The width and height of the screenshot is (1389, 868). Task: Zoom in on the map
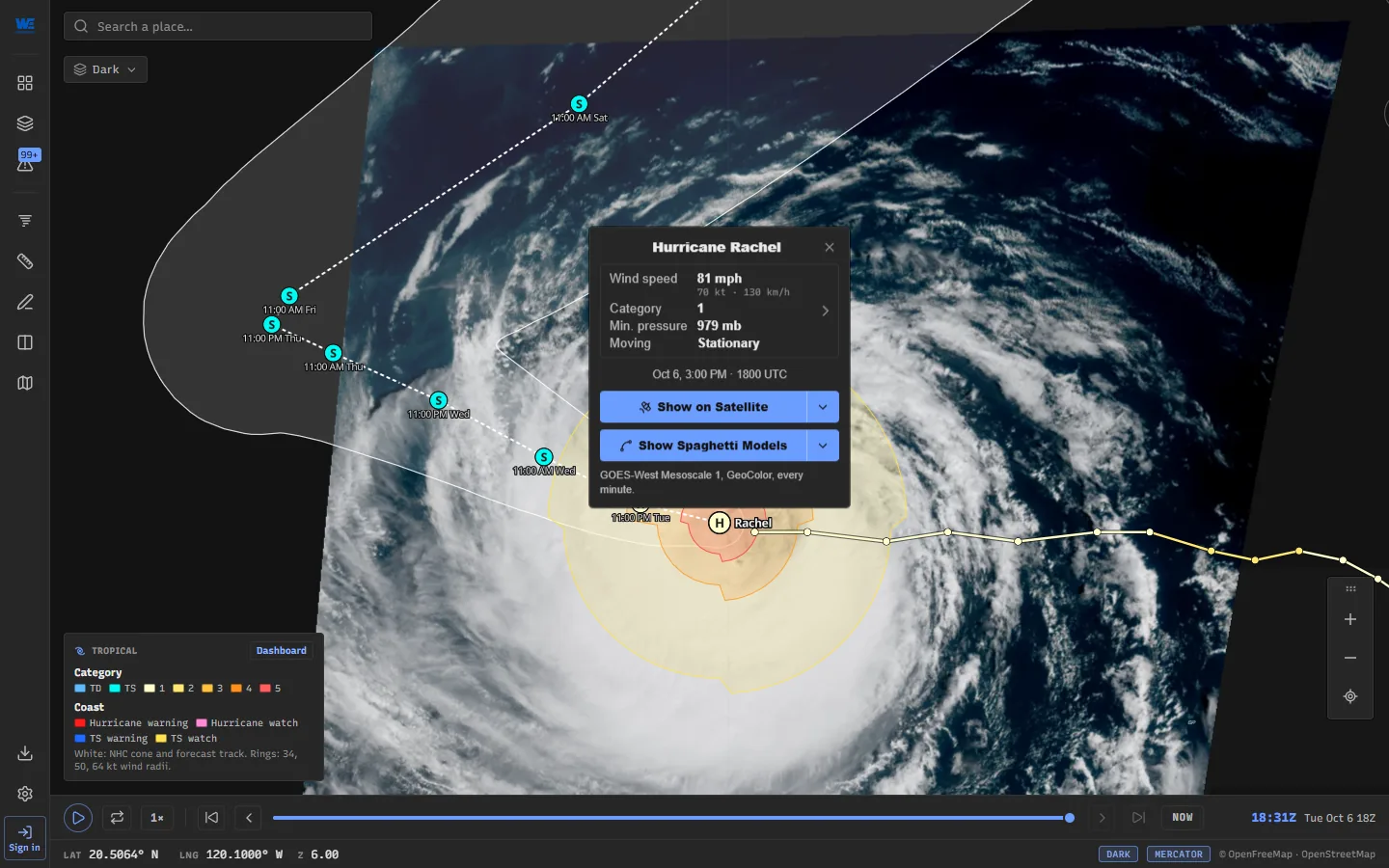pyautogui.click(x=1350, y=619)
